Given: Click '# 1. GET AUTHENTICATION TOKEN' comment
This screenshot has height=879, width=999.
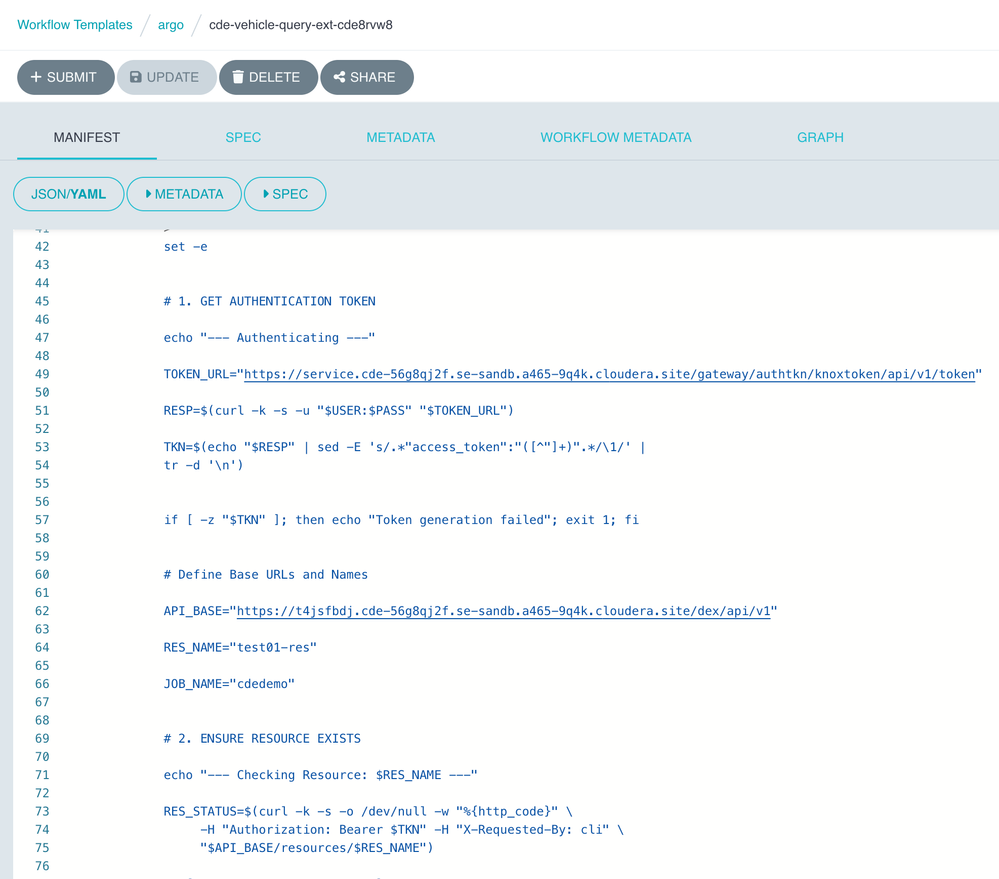Looking at the screenshot, I should coord(270,301).
